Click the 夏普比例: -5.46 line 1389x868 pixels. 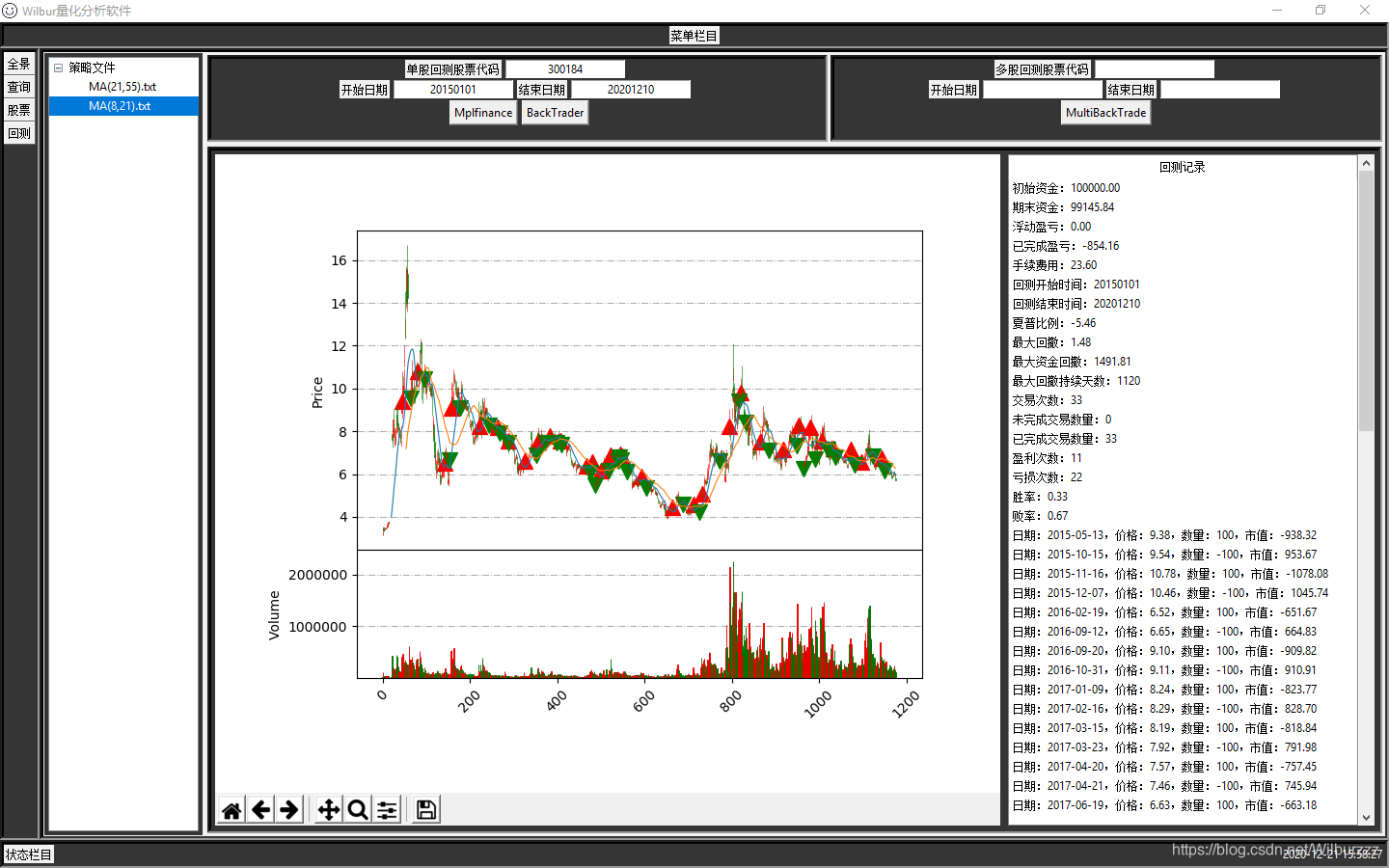click(1054, 323)
